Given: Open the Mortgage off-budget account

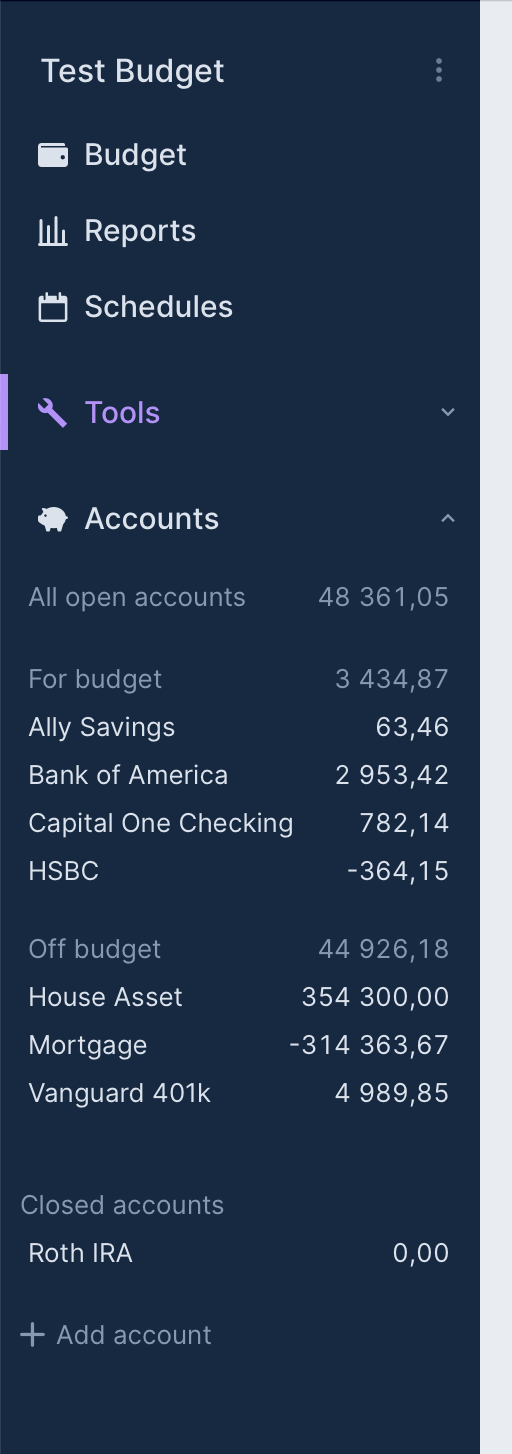Looking at the screenshot, I should (240, 1045).
